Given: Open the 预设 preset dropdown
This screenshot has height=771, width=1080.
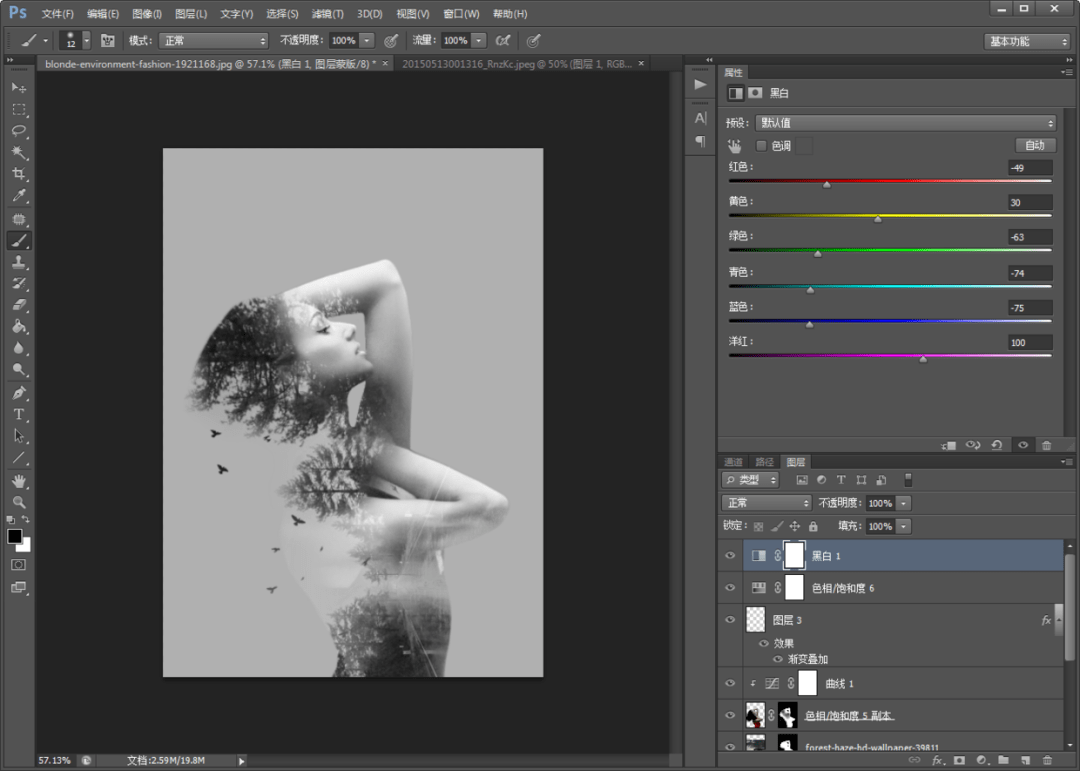Looking at the screenshot, I should (905, 123).
